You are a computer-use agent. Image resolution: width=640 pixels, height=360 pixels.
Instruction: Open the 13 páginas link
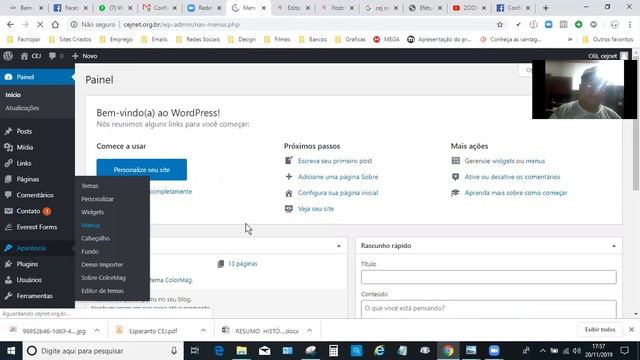pyautogui.click(x=242, y=264)
